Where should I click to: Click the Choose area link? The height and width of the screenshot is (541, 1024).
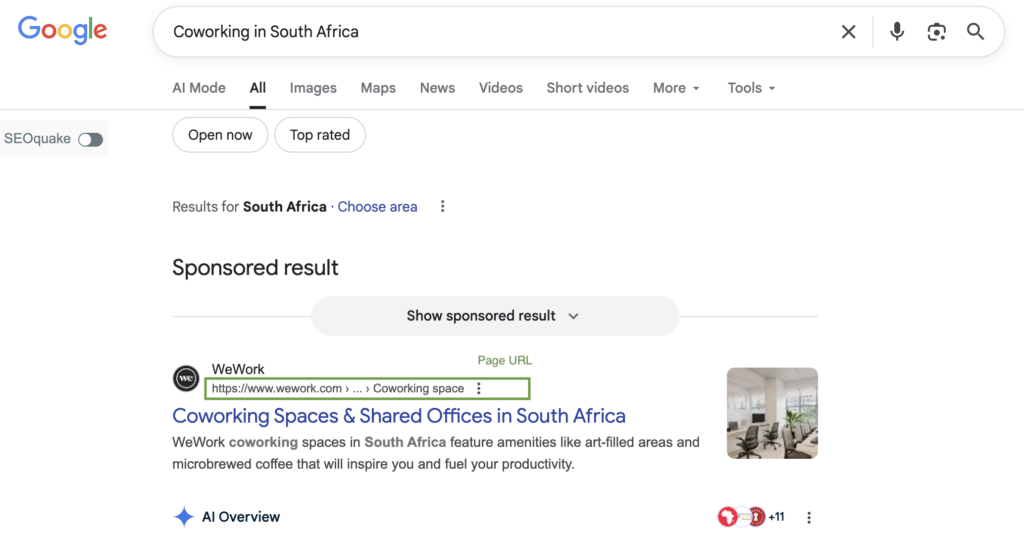pos(377,207)
